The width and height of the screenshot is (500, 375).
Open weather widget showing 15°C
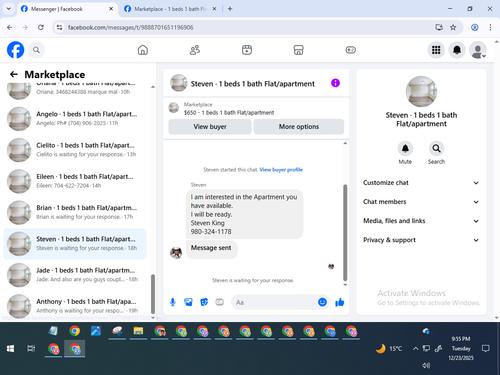(x=389, y=349)
